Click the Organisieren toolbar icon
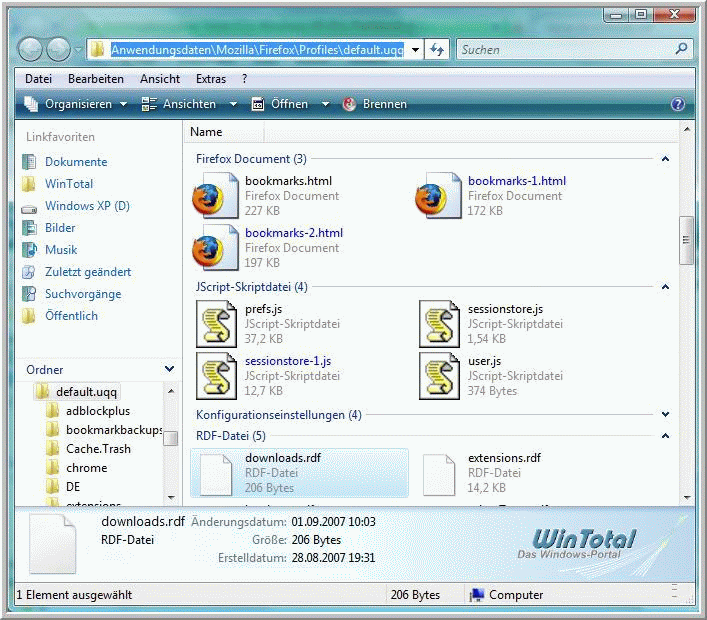 point(31,104)
